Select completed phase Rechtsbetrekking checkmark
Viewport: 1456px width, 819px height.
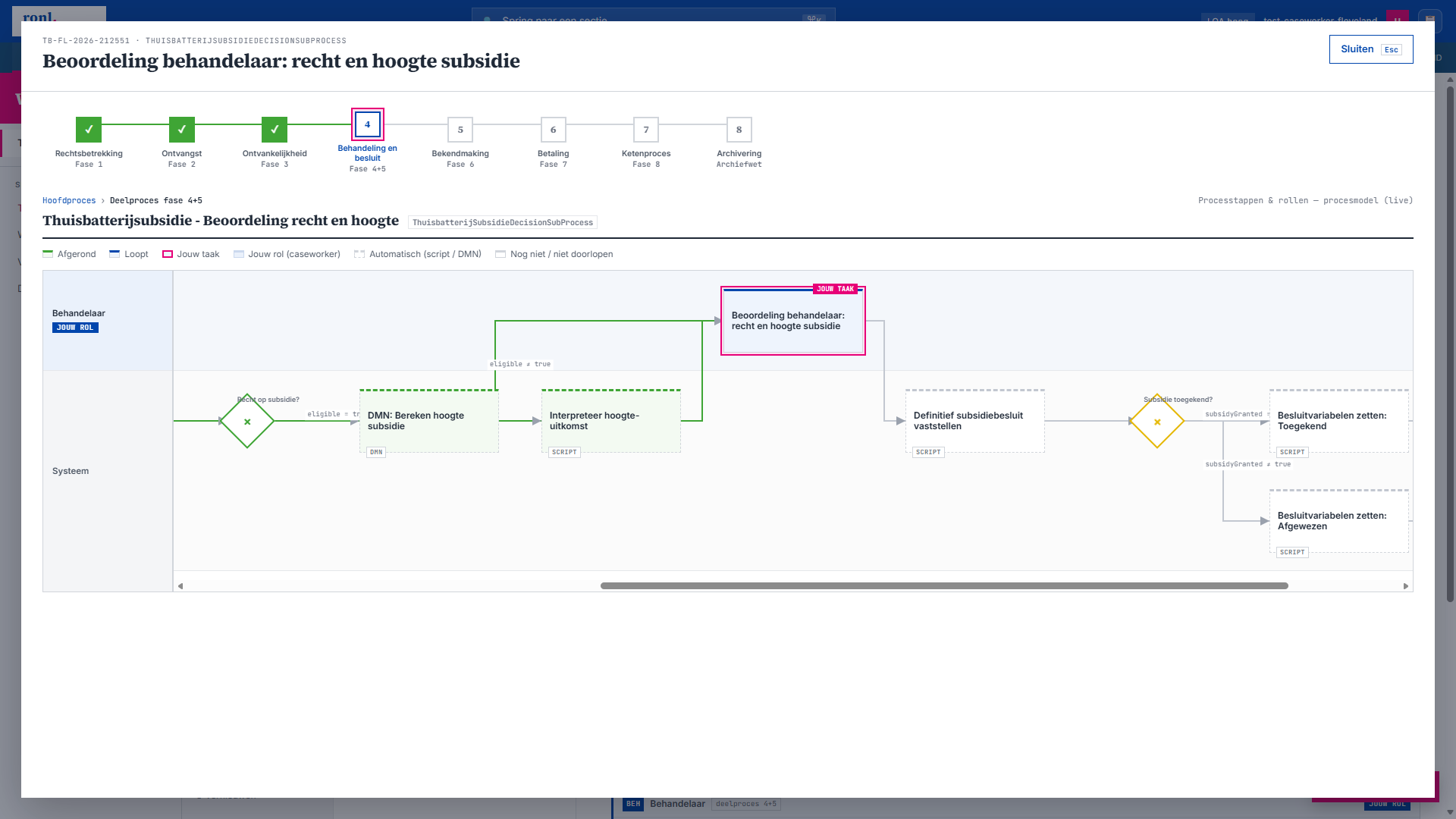pos(89,130)
